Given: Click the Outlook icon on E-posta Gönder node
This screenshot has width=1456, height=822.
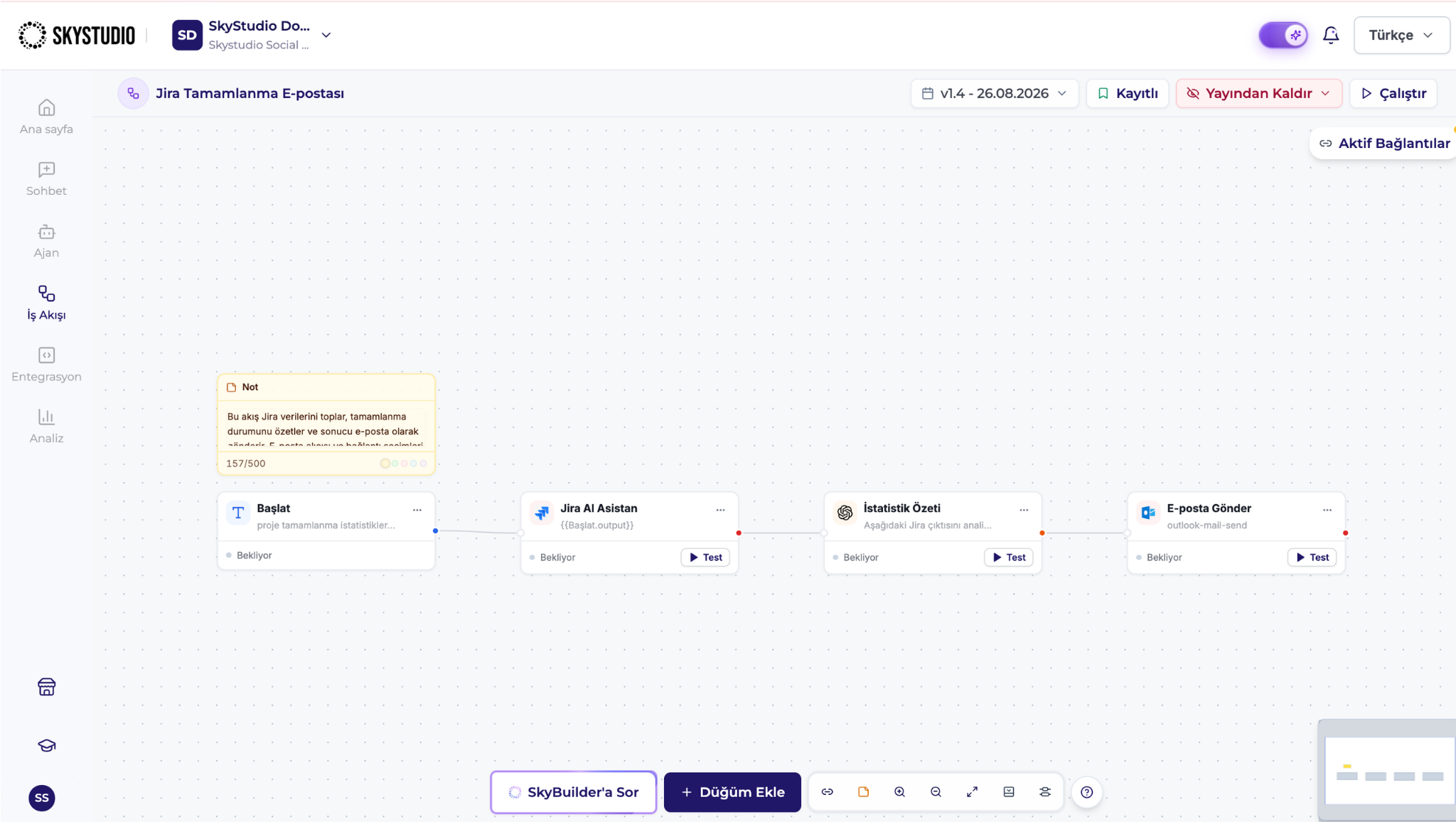Looking at the screenshot, I should point(1148,513).
